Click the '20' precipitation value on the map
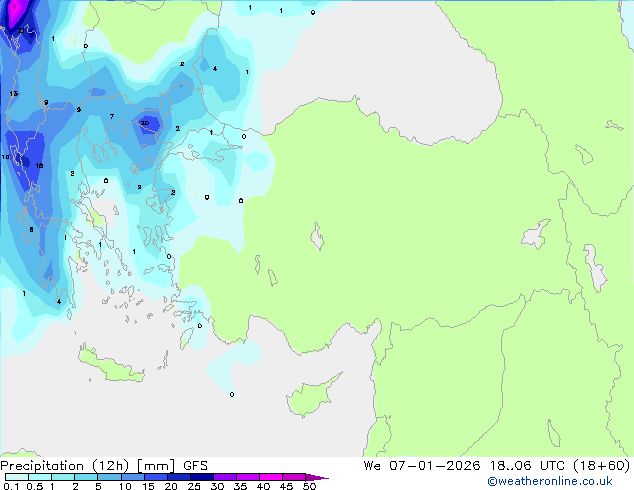Image resolution: width=634 pixels, height=490 pixels. (x=144, y=123)
